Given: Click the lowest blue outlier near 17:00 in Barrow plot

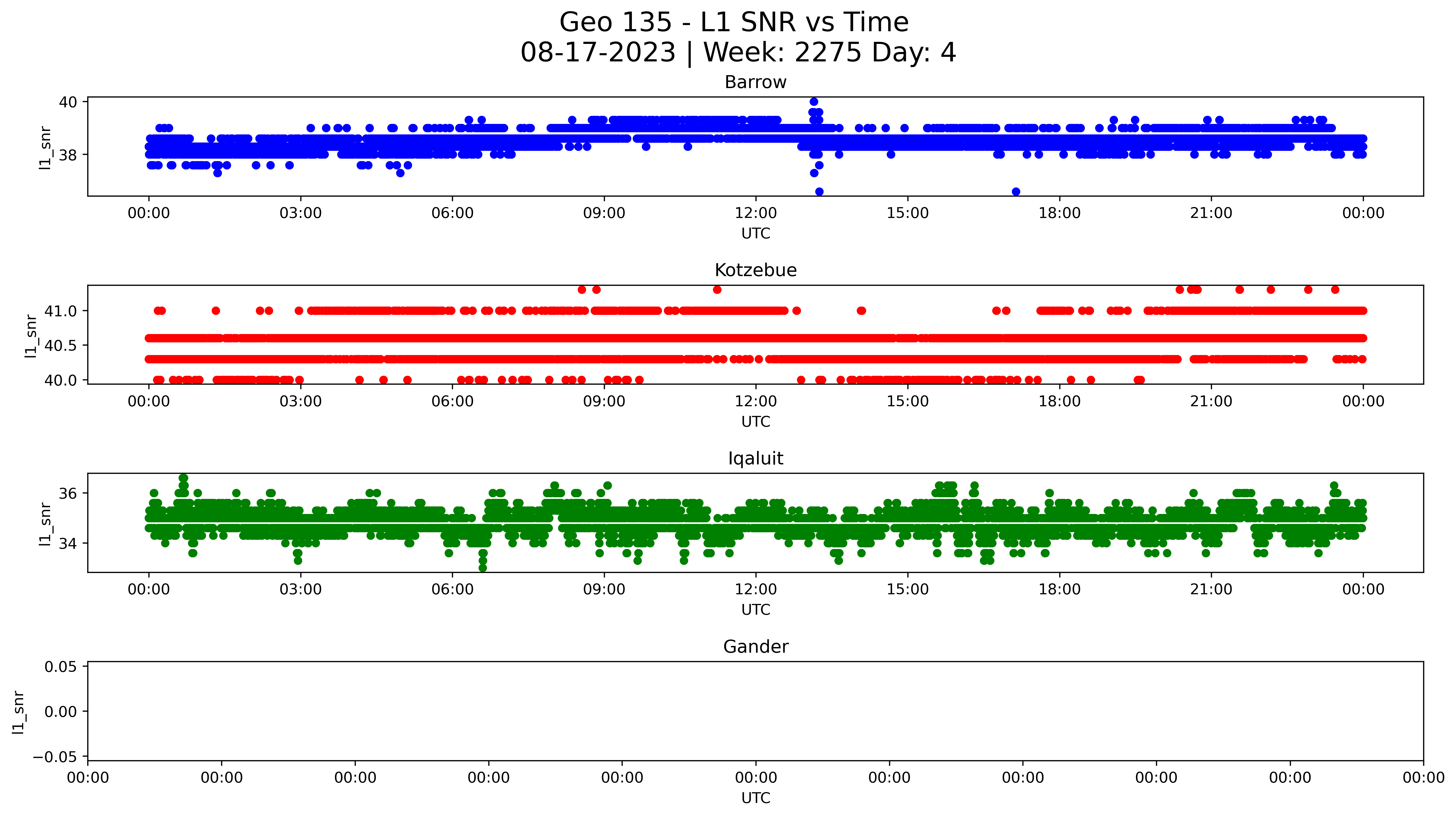Looking at the screenshot, I should (1016, 192).
